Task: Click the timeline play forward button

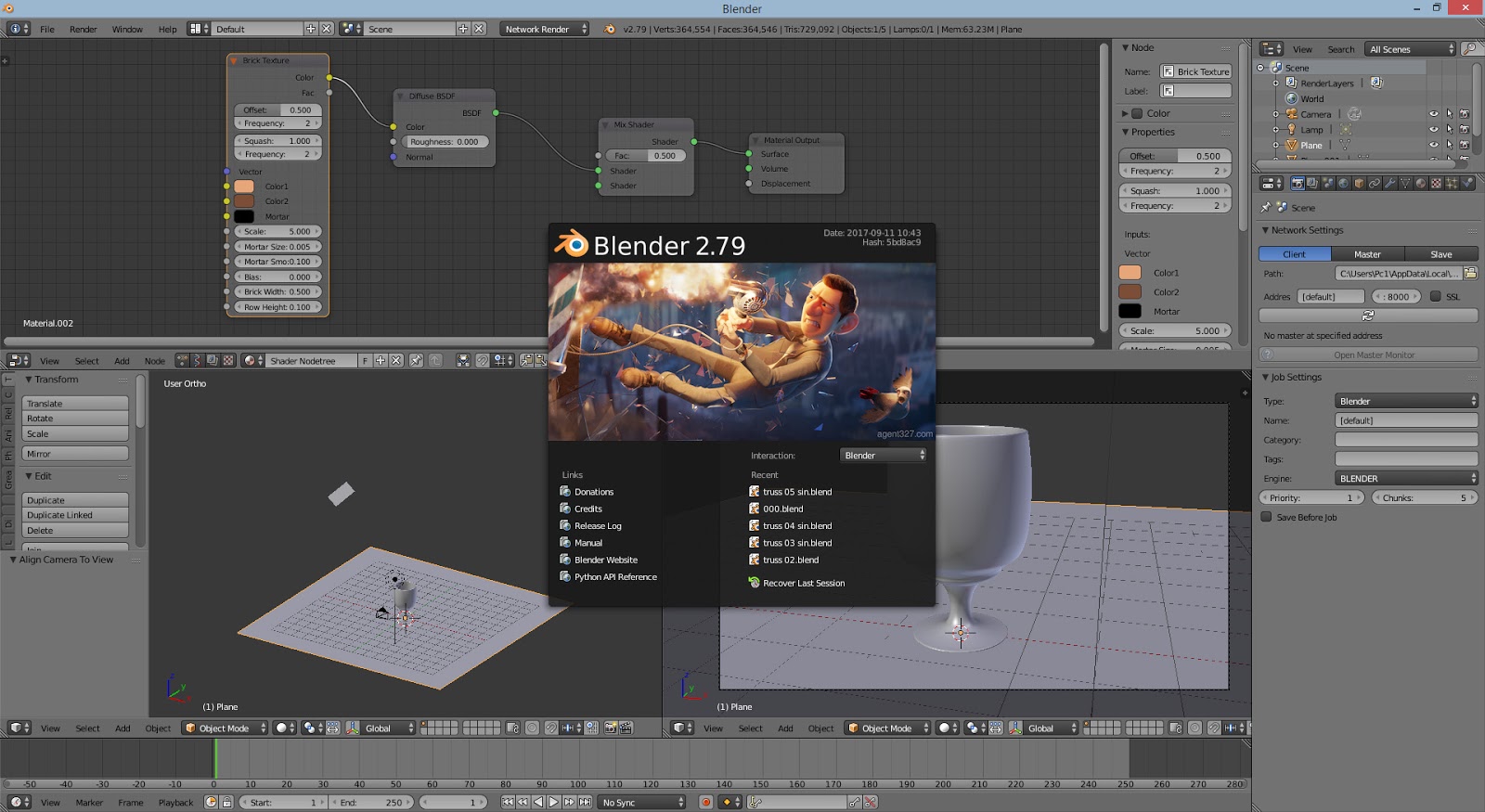Action: point(554,803)
